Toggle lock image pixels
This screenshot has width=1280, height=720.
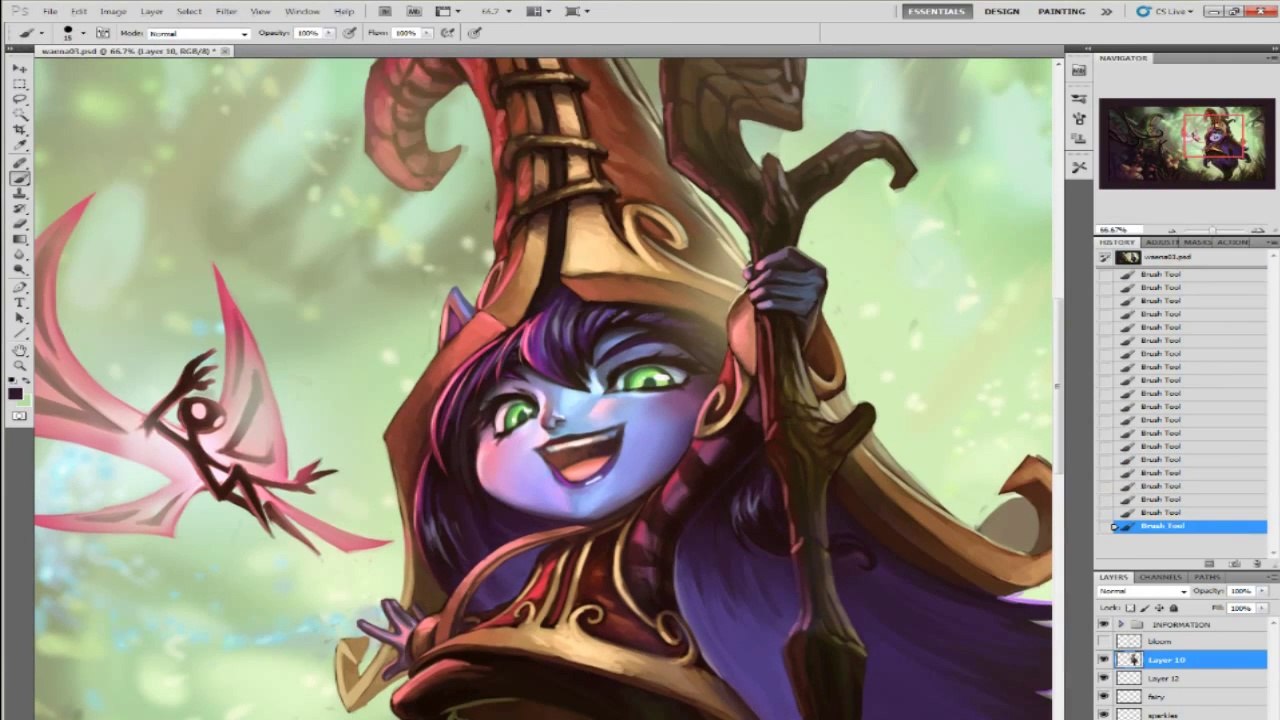tap(1145, 608)
